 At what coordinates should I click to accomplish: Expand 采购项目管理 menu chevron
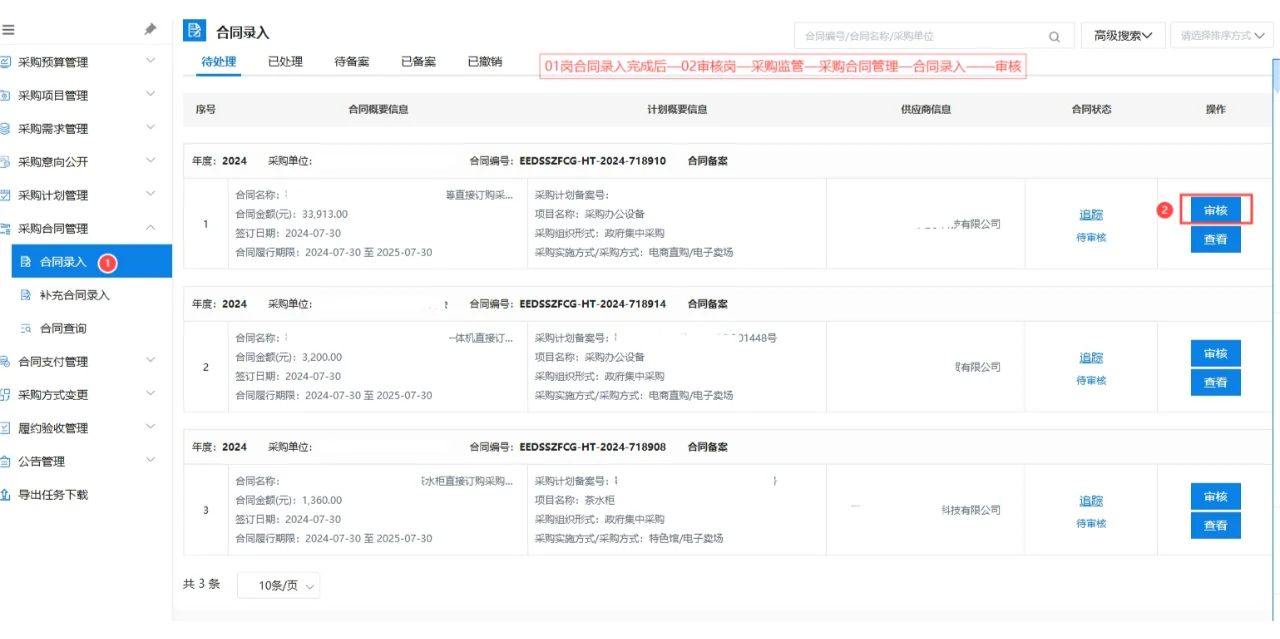(151, 94)
